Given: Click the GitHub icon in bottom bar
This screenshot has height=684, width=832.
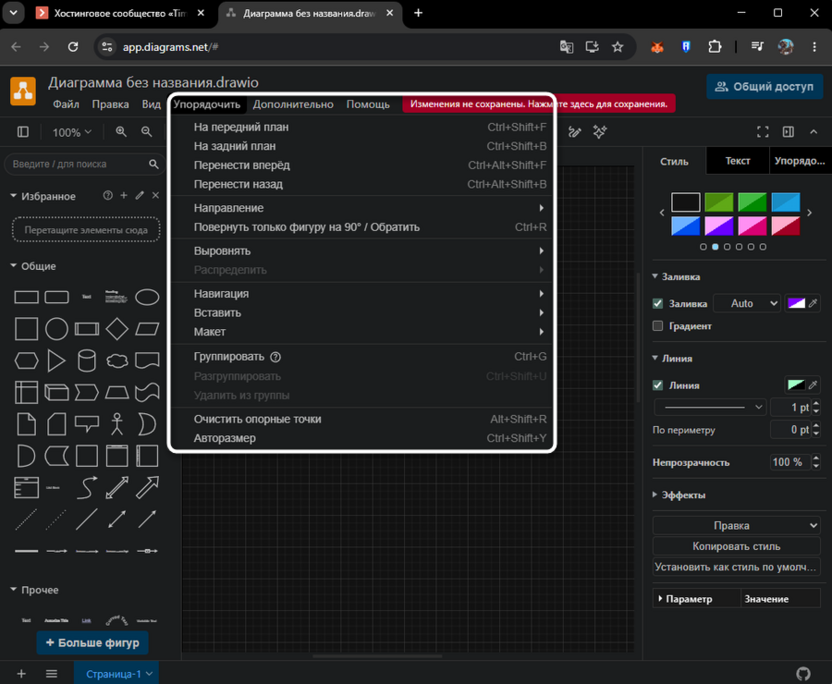Looking at the screenshot, I should coord(803,673).
